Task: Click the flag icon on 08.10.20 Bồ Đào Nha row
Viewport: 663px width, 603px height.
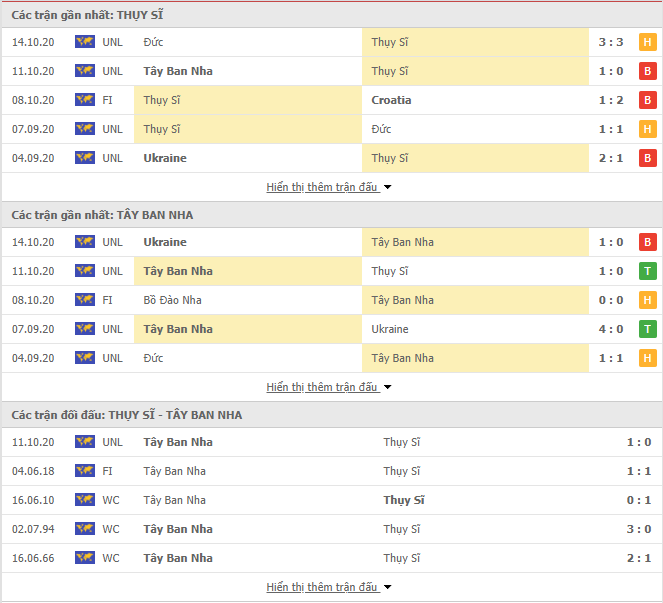Action: point(85,300)
